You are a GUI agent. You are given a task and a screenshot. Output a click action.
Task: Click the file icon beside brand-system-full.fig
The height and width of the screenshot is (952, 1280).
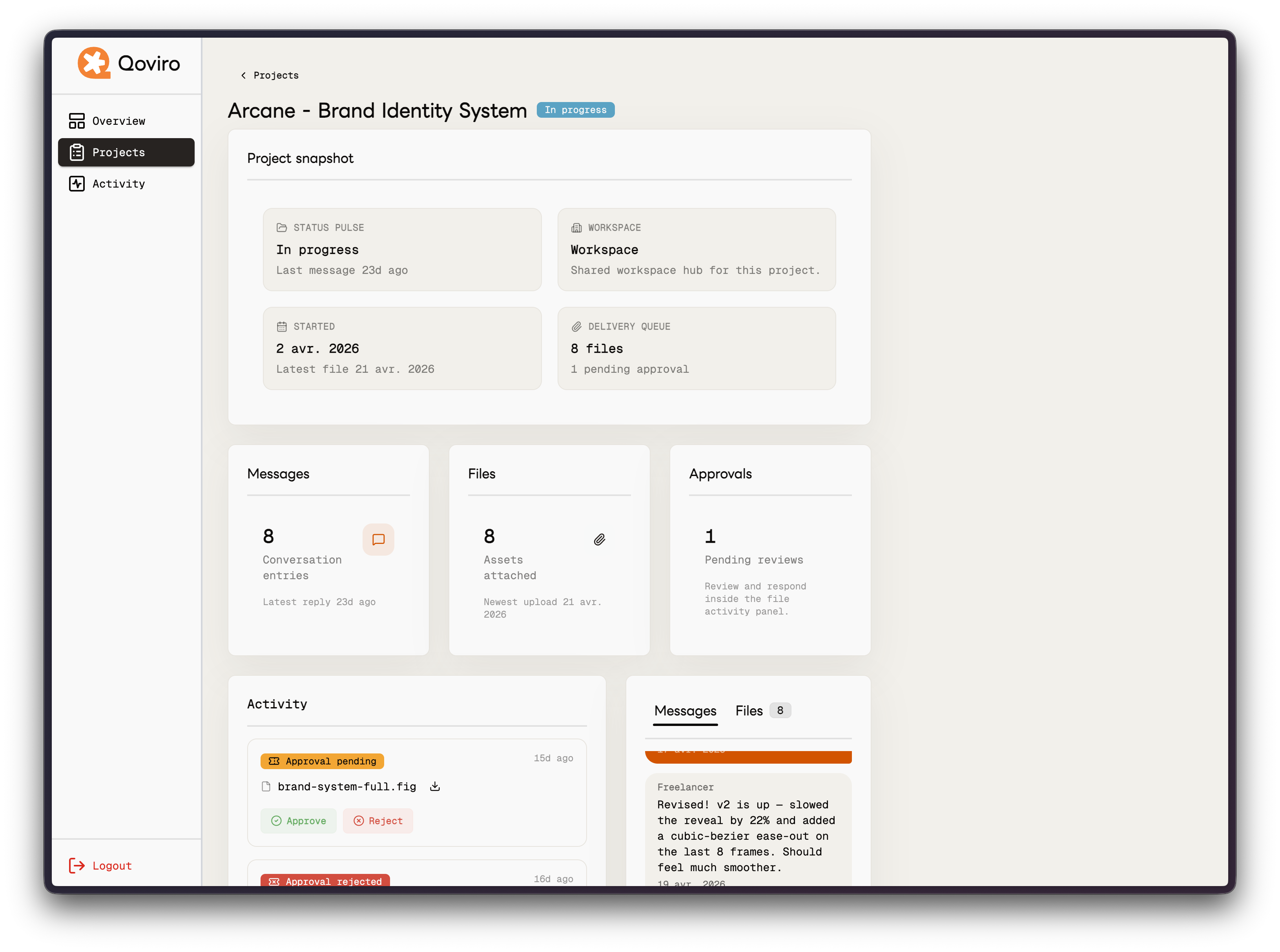tap(266, 787)
